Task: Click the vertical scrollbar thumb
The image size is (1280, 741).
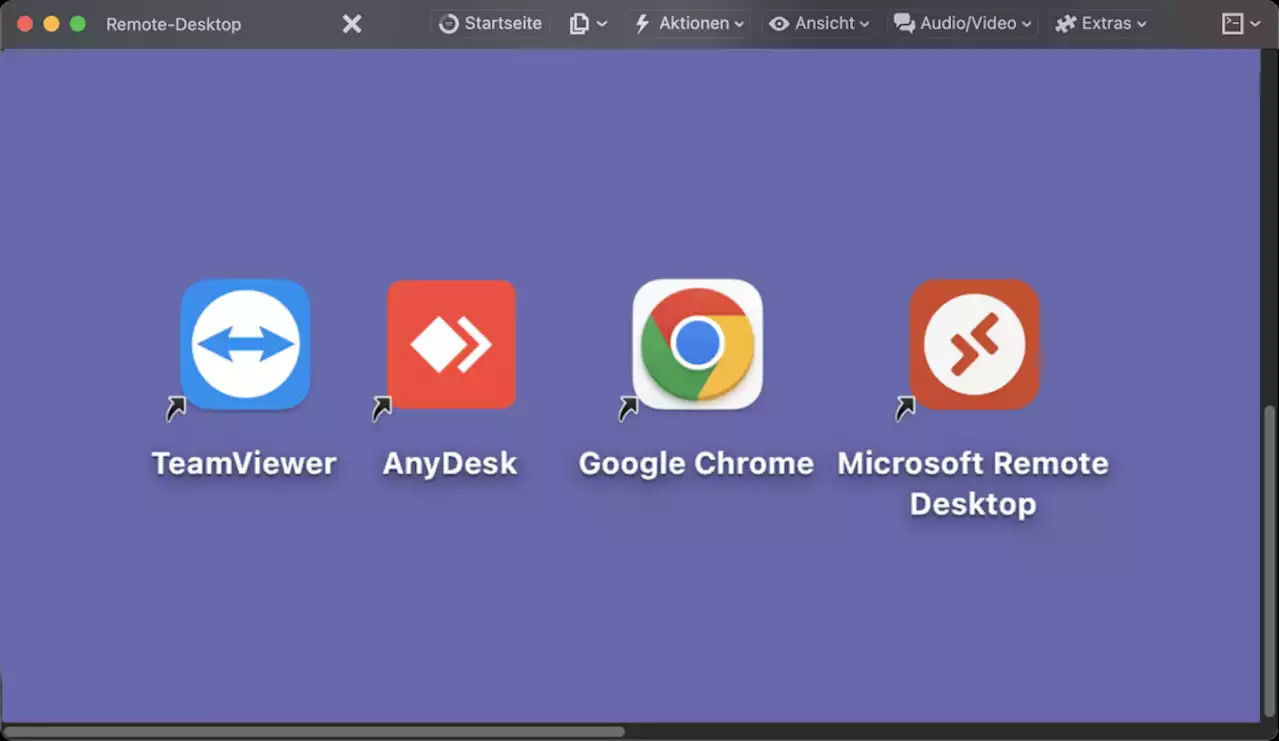Action: [x=1270, y=562]
